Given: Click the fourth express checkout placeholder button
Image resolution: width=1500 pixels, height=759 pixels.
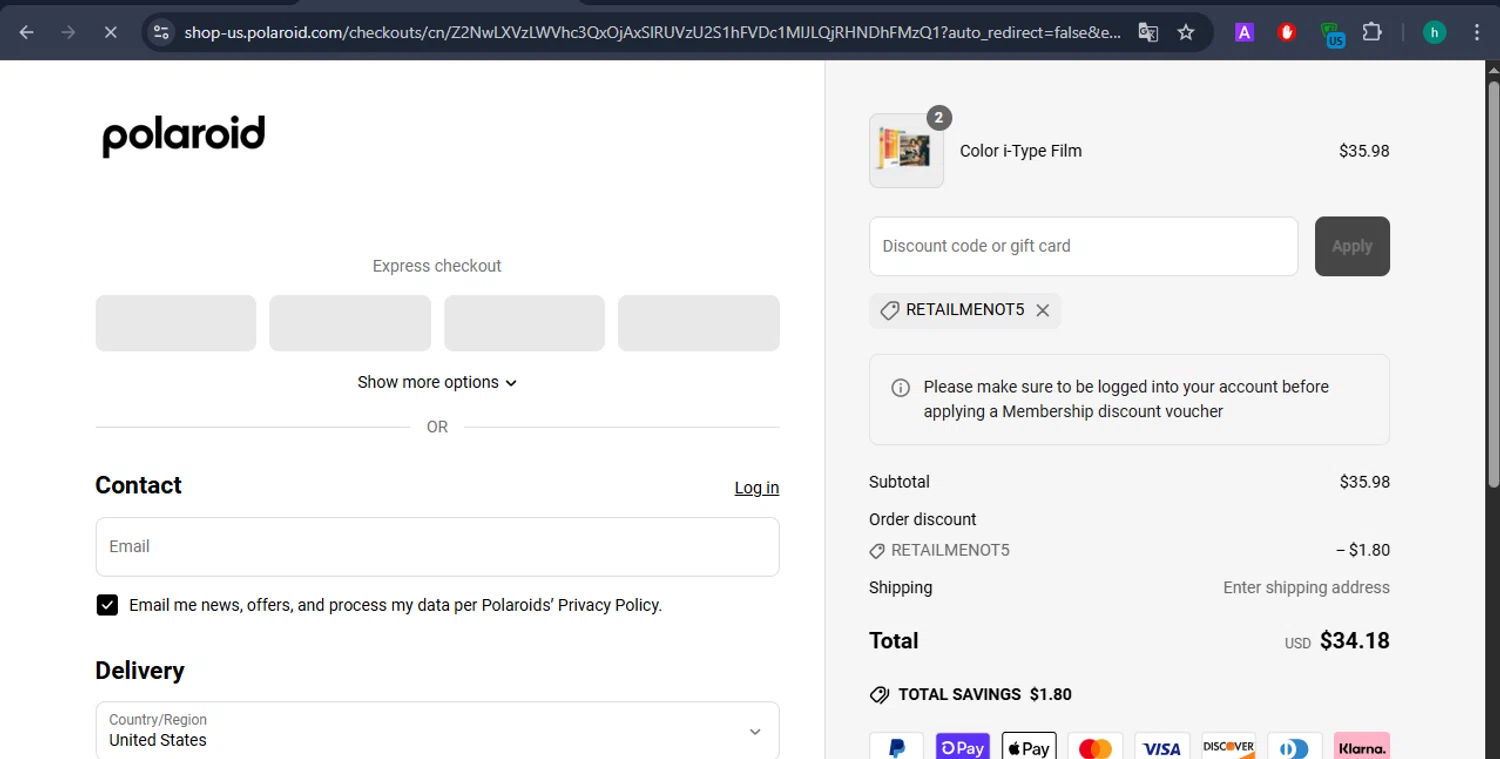Looking at the screenshot, I should click(x=698, y=323).
